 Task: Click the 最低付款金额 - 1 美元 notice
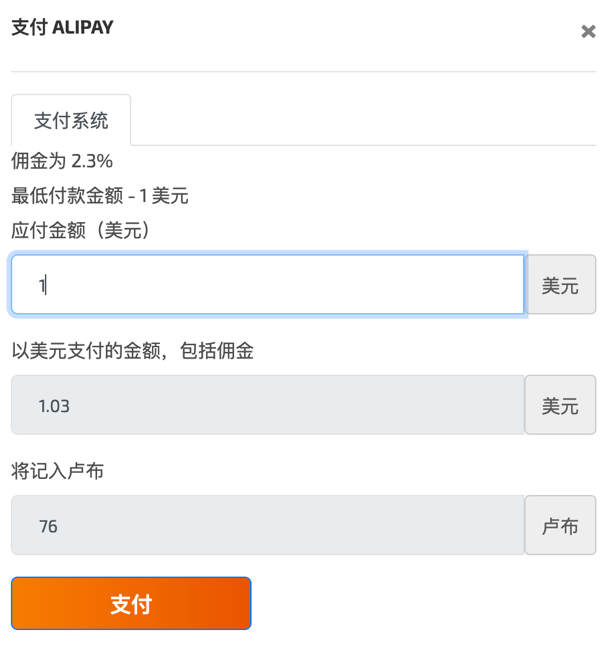[100, 196]
